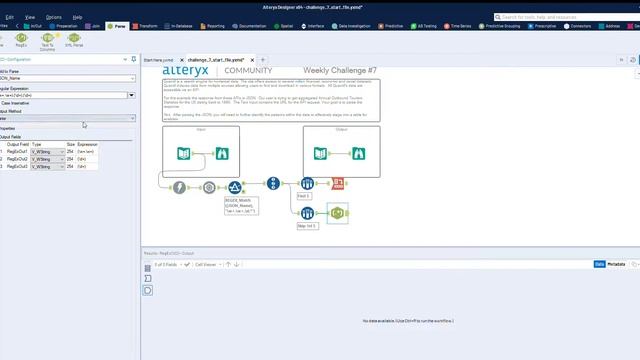
Task: Click the RegEx_Match annotation on canvas
Action: [241, 206]
